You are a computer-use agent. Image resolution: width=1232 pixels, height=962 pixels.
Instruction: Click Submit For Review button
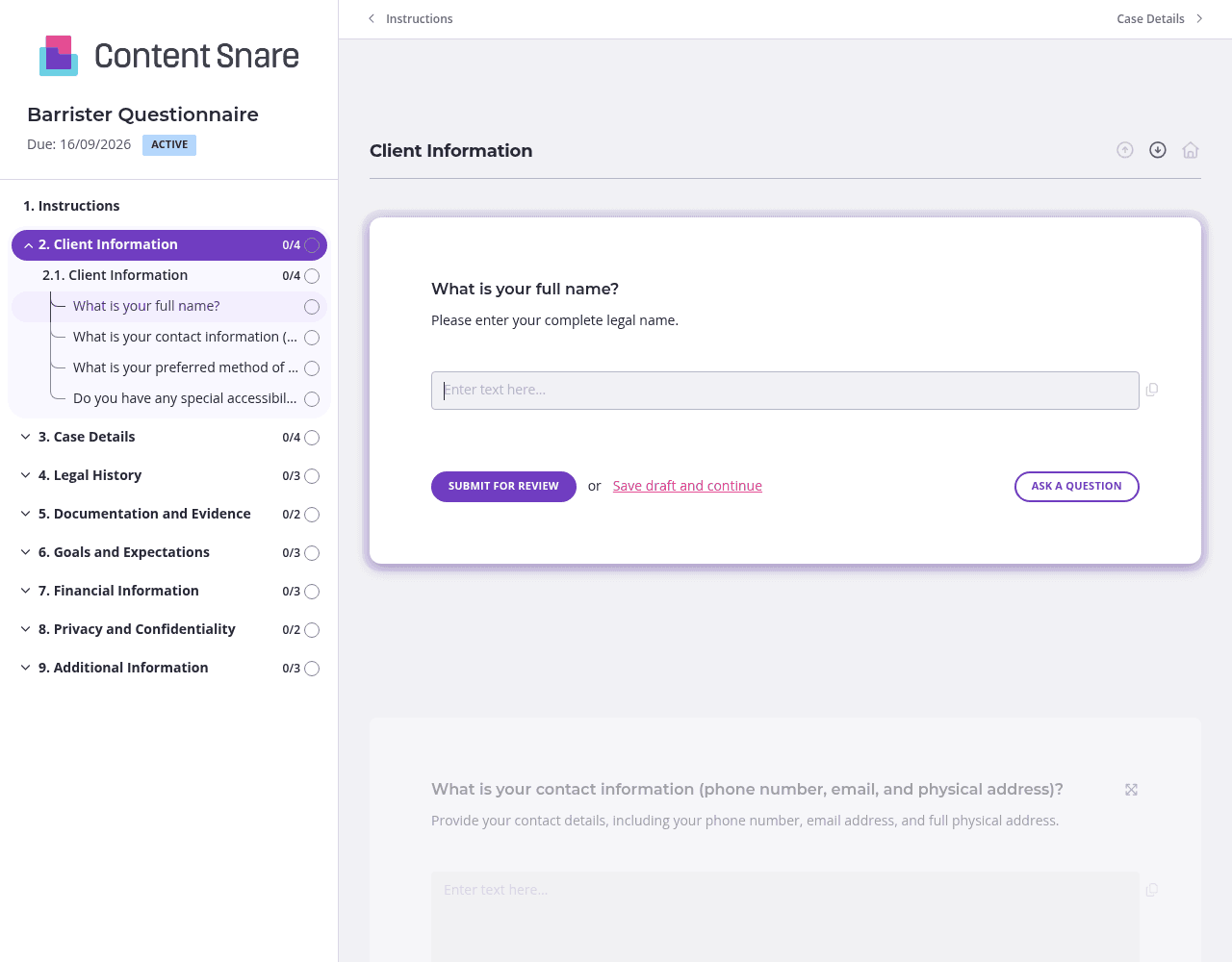click(x=503, y=487)
